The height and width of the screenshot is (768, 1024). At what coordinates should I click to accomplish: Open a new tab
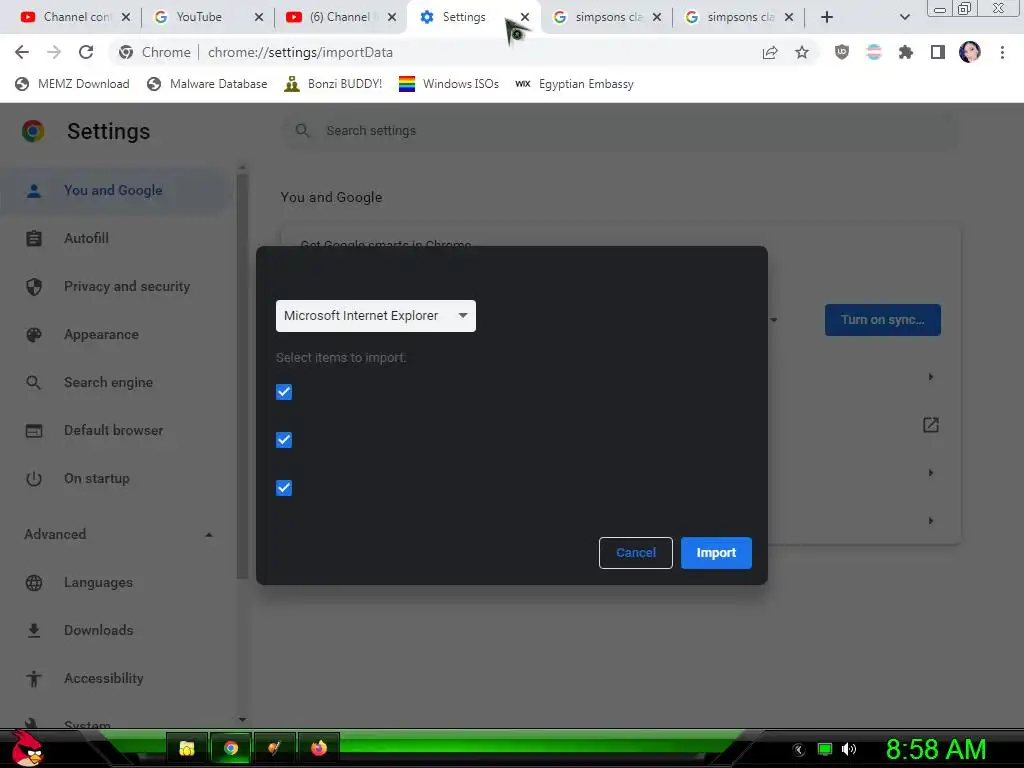[827, 17]
